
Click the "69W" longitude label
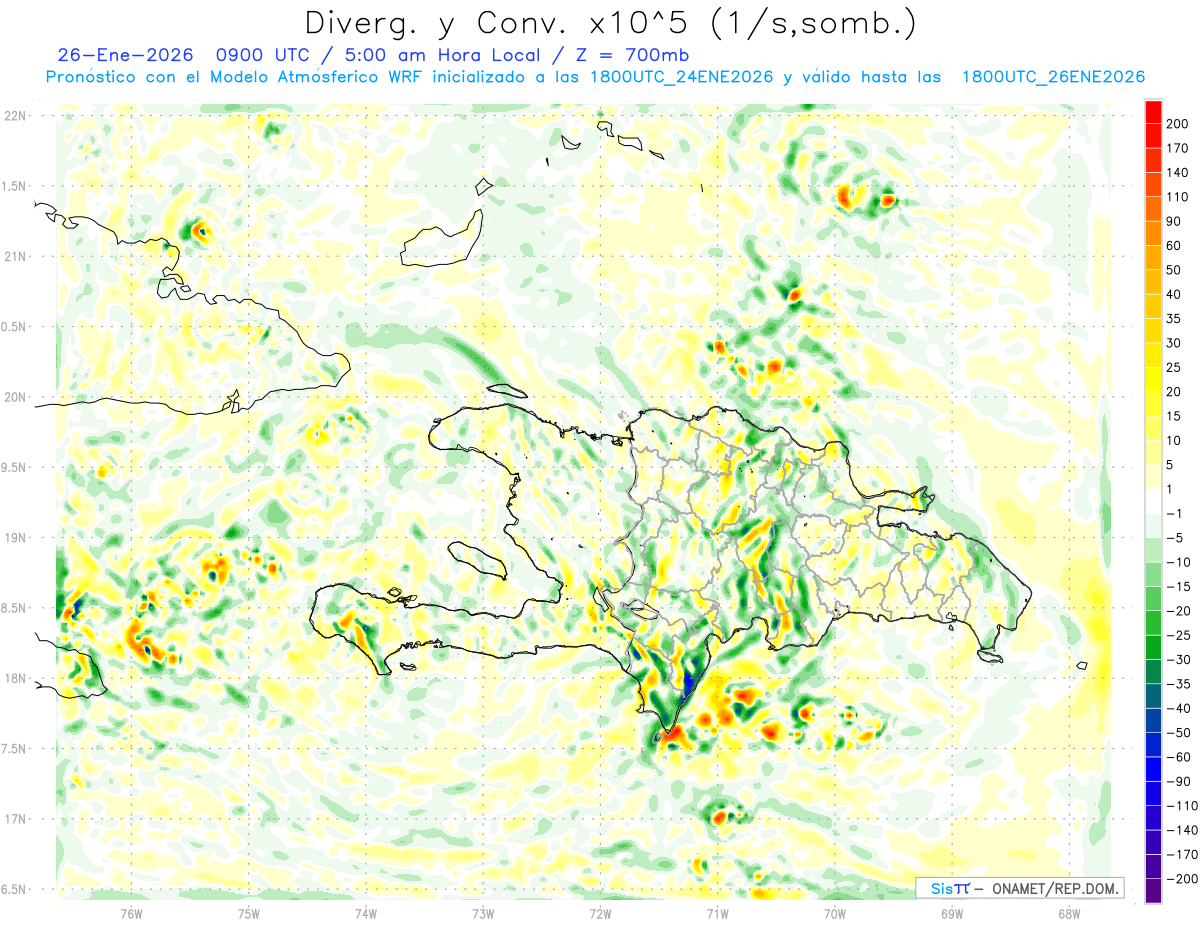click(952, 913)
